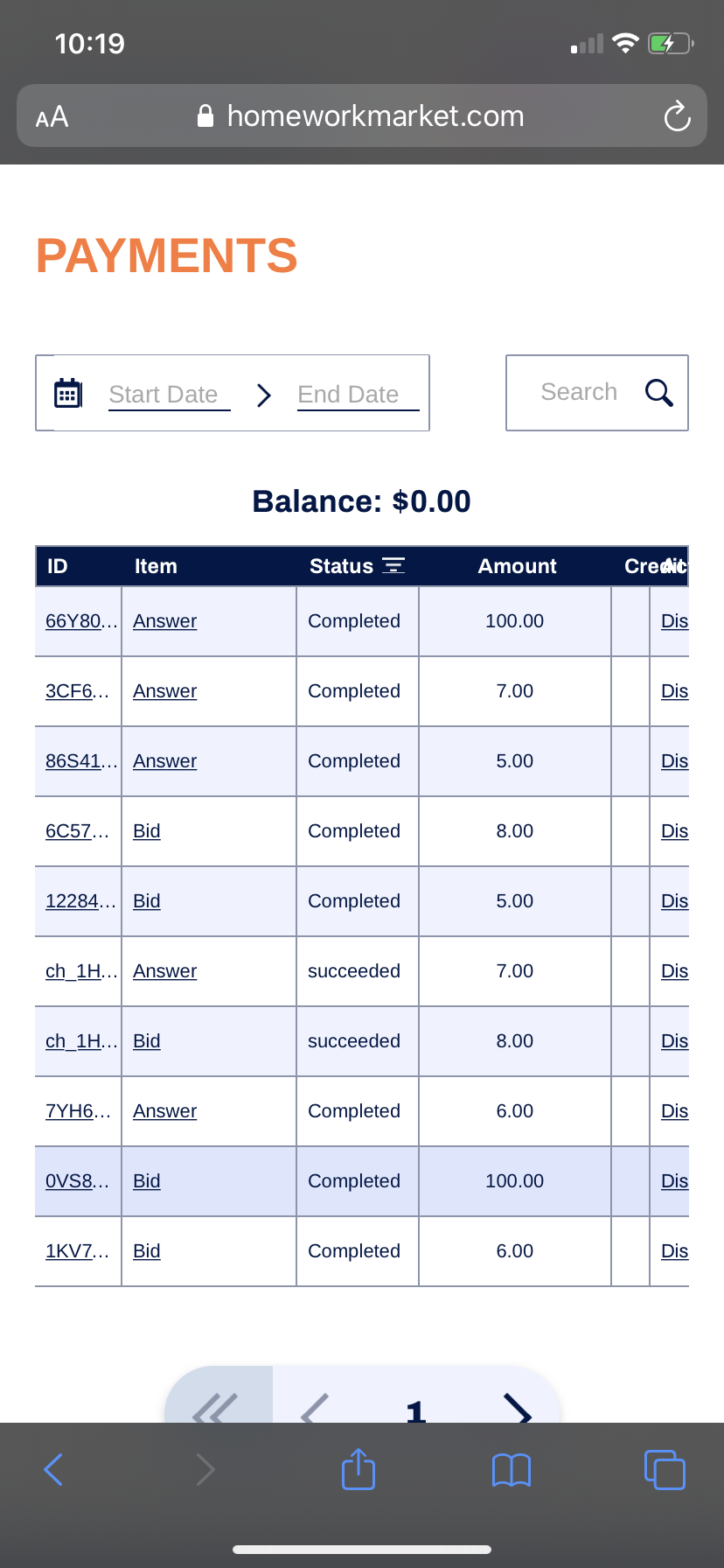The image size is (724, 1568).
Task: Show open tabs in Safari
Action: [665, 1469]
